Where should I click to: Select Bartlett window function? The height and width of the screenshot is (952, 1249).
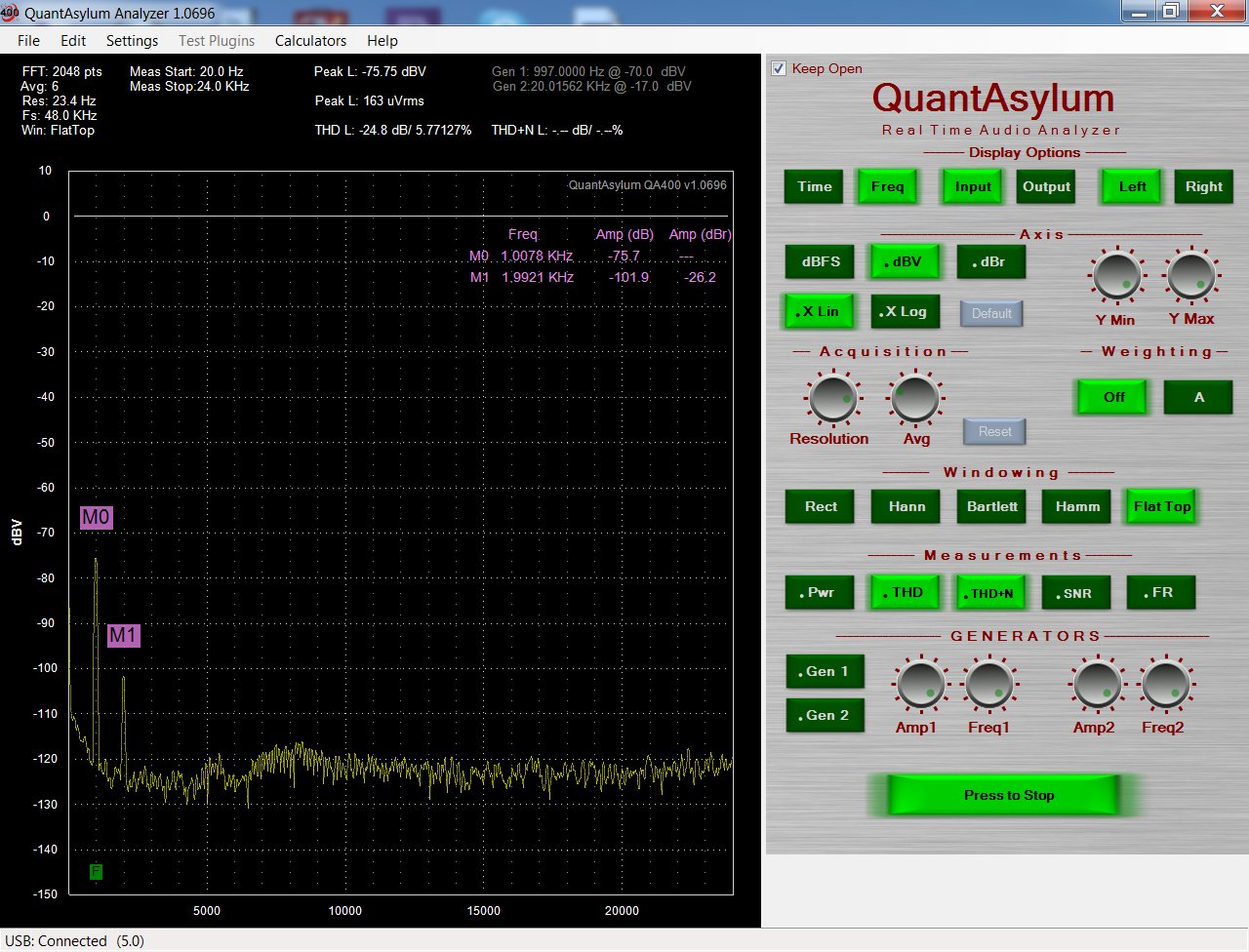point(991,506)
